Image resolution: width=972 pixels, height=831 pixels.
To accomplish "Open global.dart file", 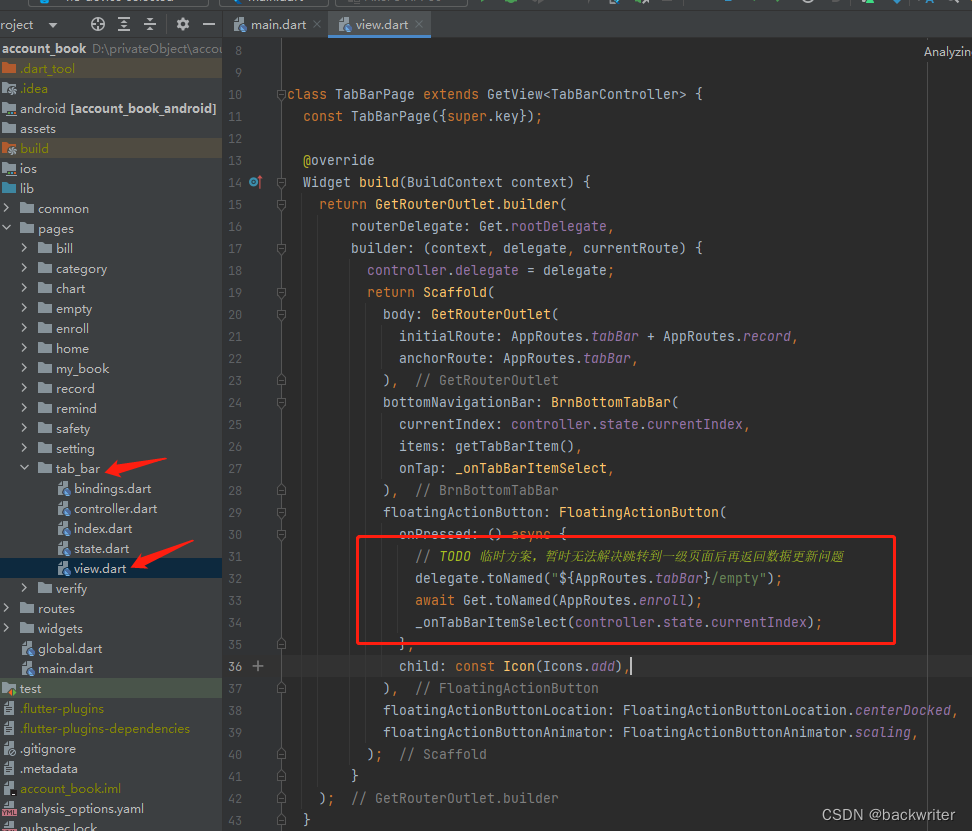I will pos(111,648).
